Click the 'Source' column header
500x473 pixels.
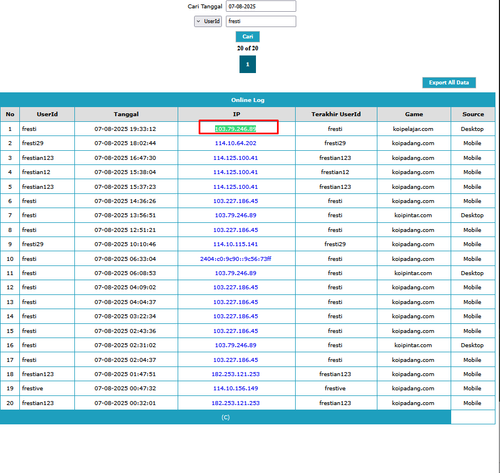[x=473, y=114]
